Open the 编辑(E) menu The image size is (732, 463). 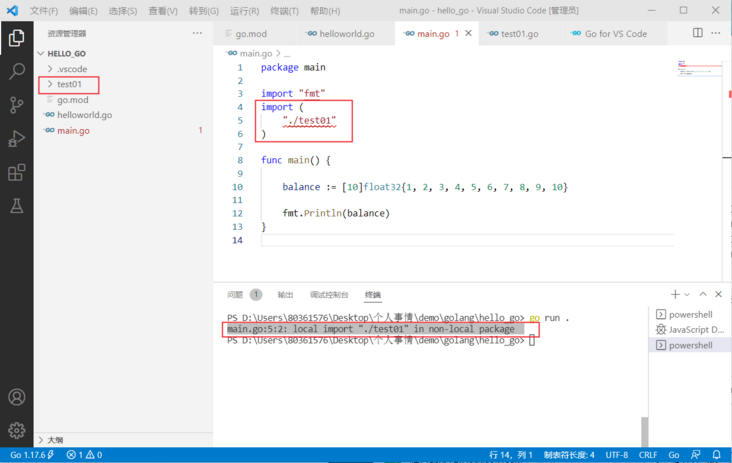pos(83,11)
